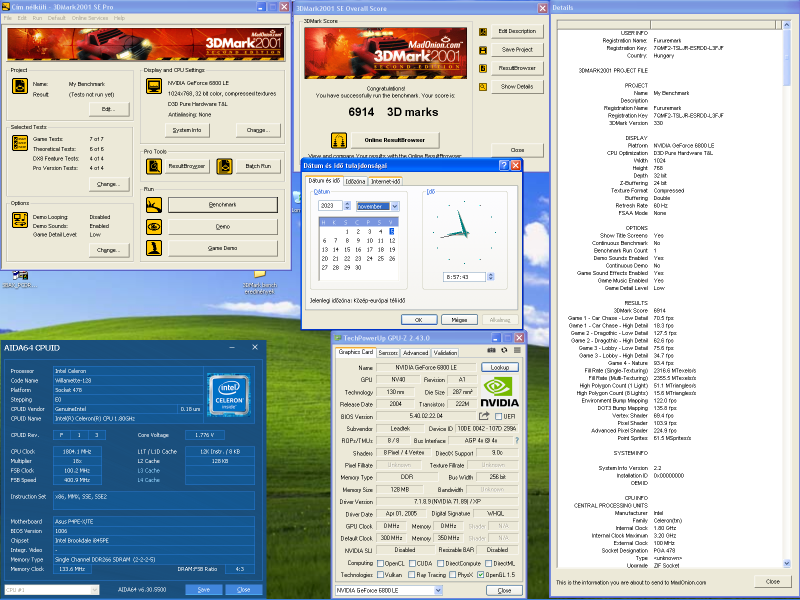Toggle the CUDA checkbox
This screenshot has height=600, width=800.
(x=412, y=563)
